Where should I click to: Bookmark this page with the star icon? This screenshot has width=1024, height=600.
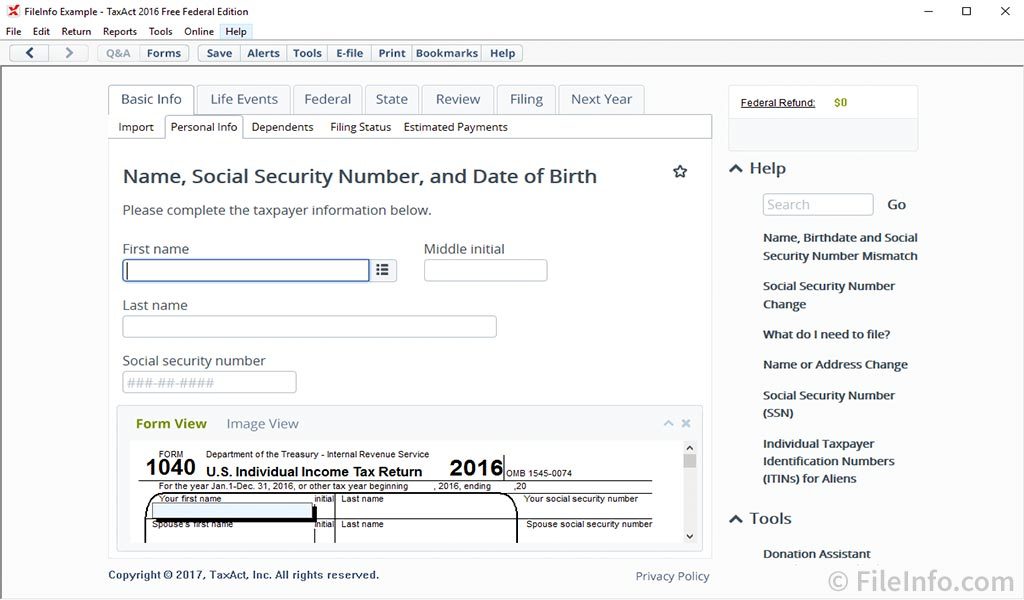tap(680, 172)
